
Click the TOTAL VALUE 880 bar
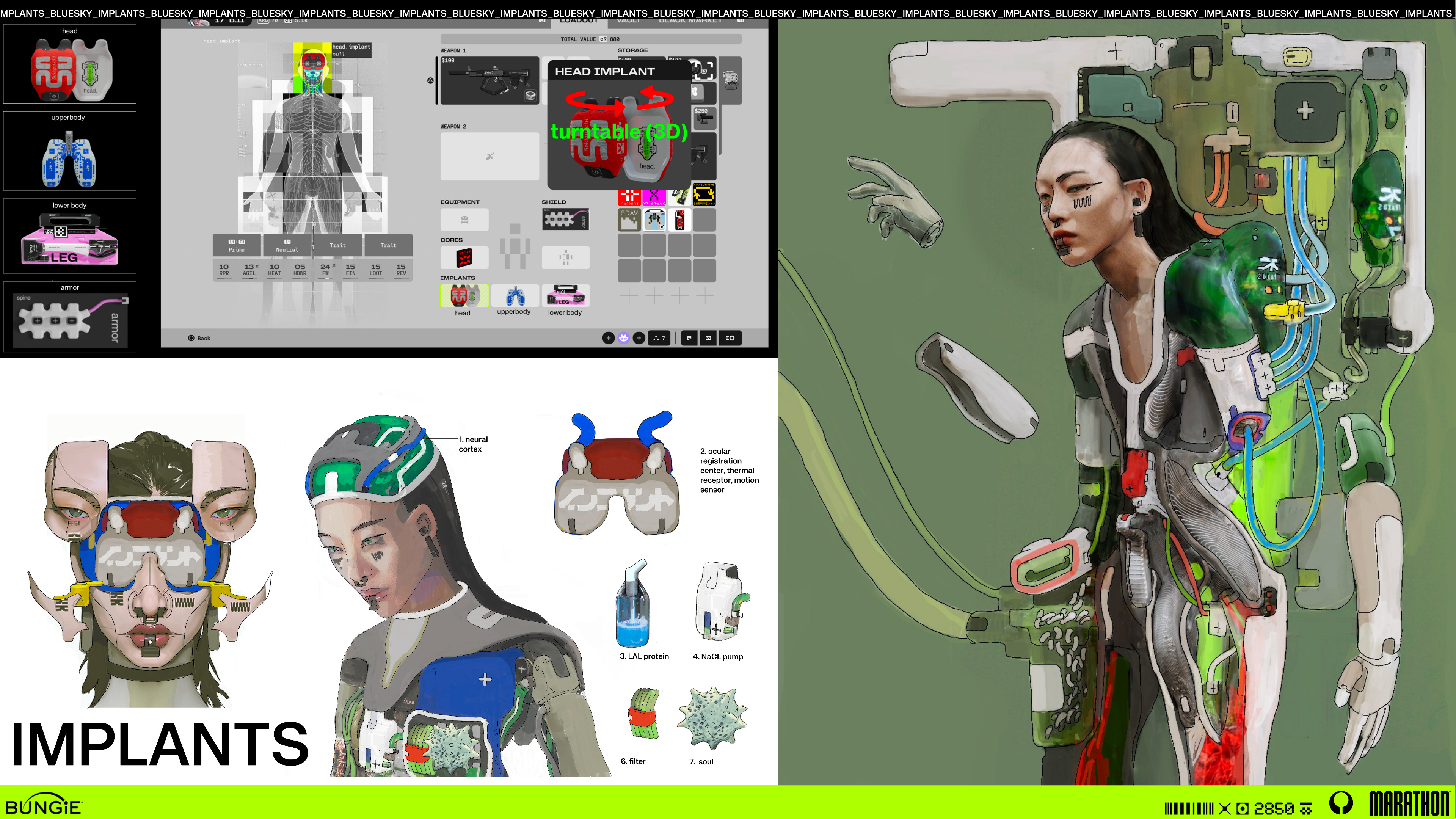click(x=591, y=39)
